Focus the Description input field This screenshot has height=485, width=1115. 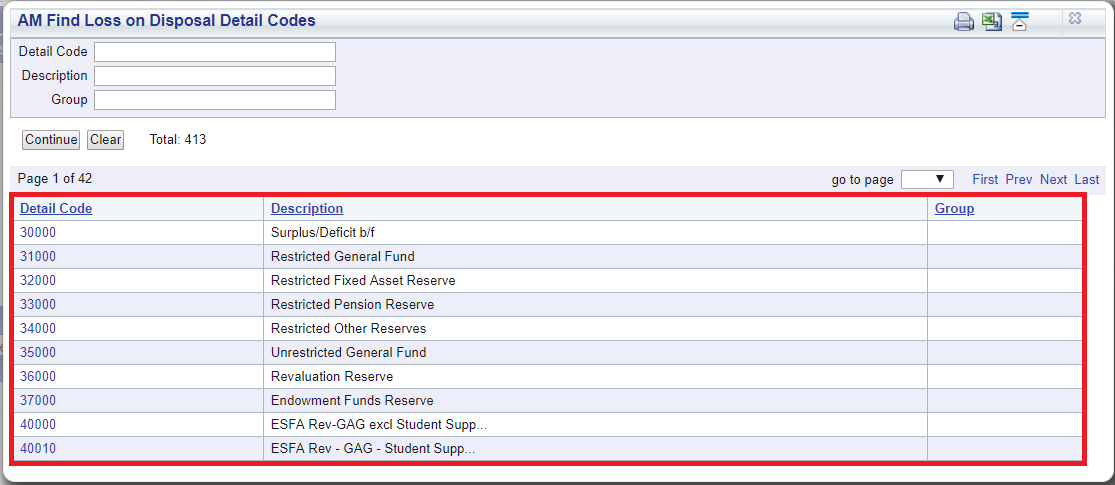[215, 76]
